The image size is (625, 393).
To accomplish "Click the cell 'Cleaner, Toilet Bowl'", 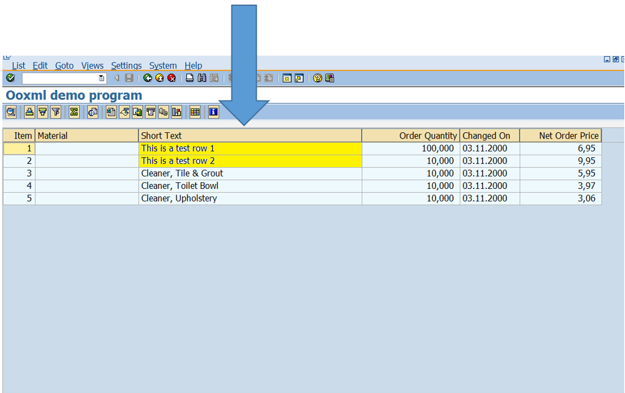I will coord(250,186).
